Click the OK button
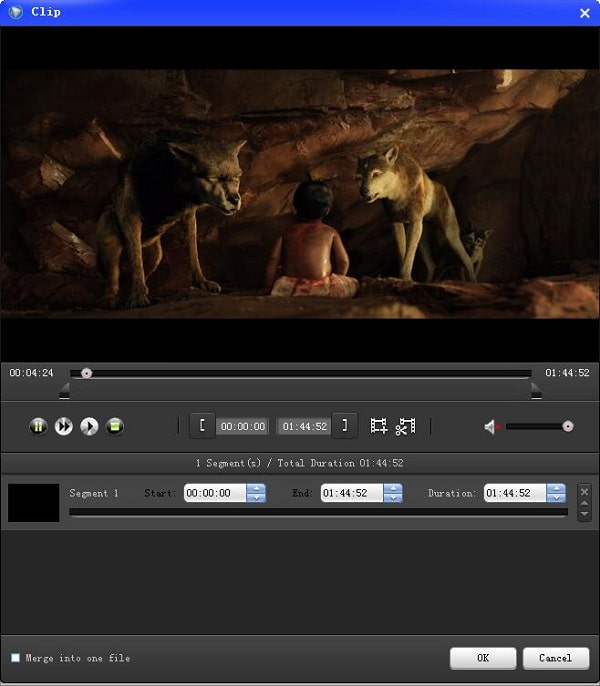 point(483,658)
